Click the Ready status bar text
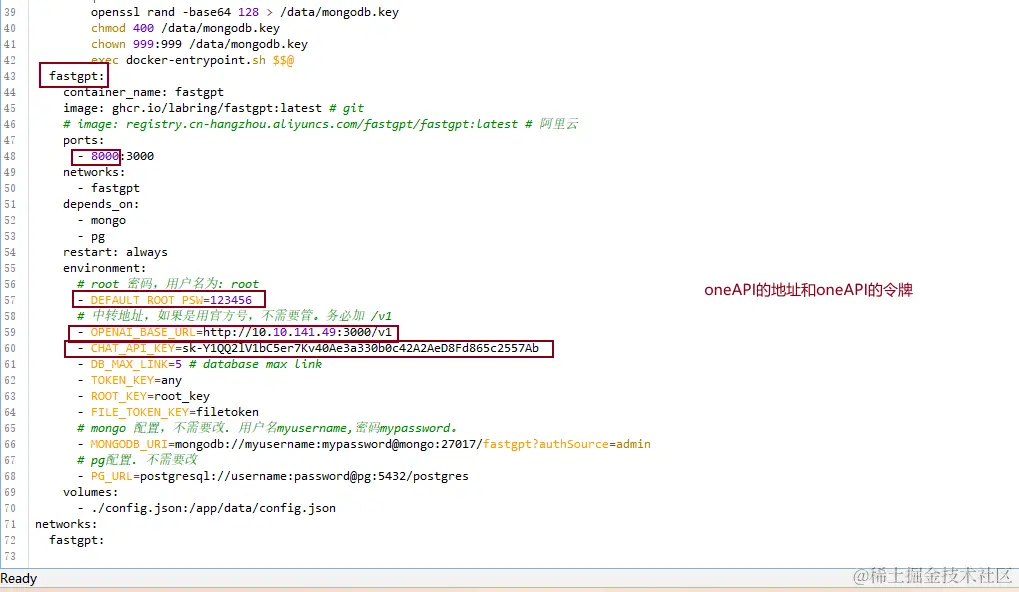 (x=19, y=578)
